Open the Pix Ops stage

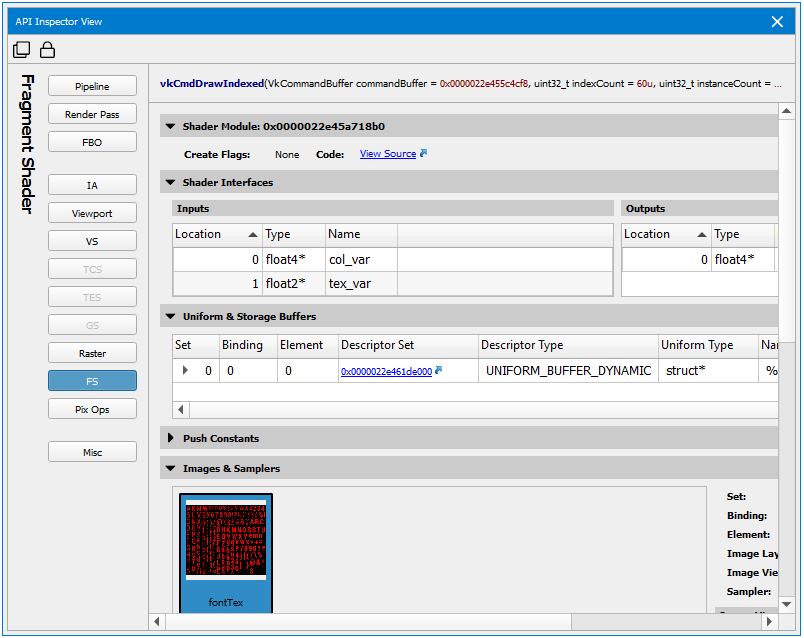[92, 409]
